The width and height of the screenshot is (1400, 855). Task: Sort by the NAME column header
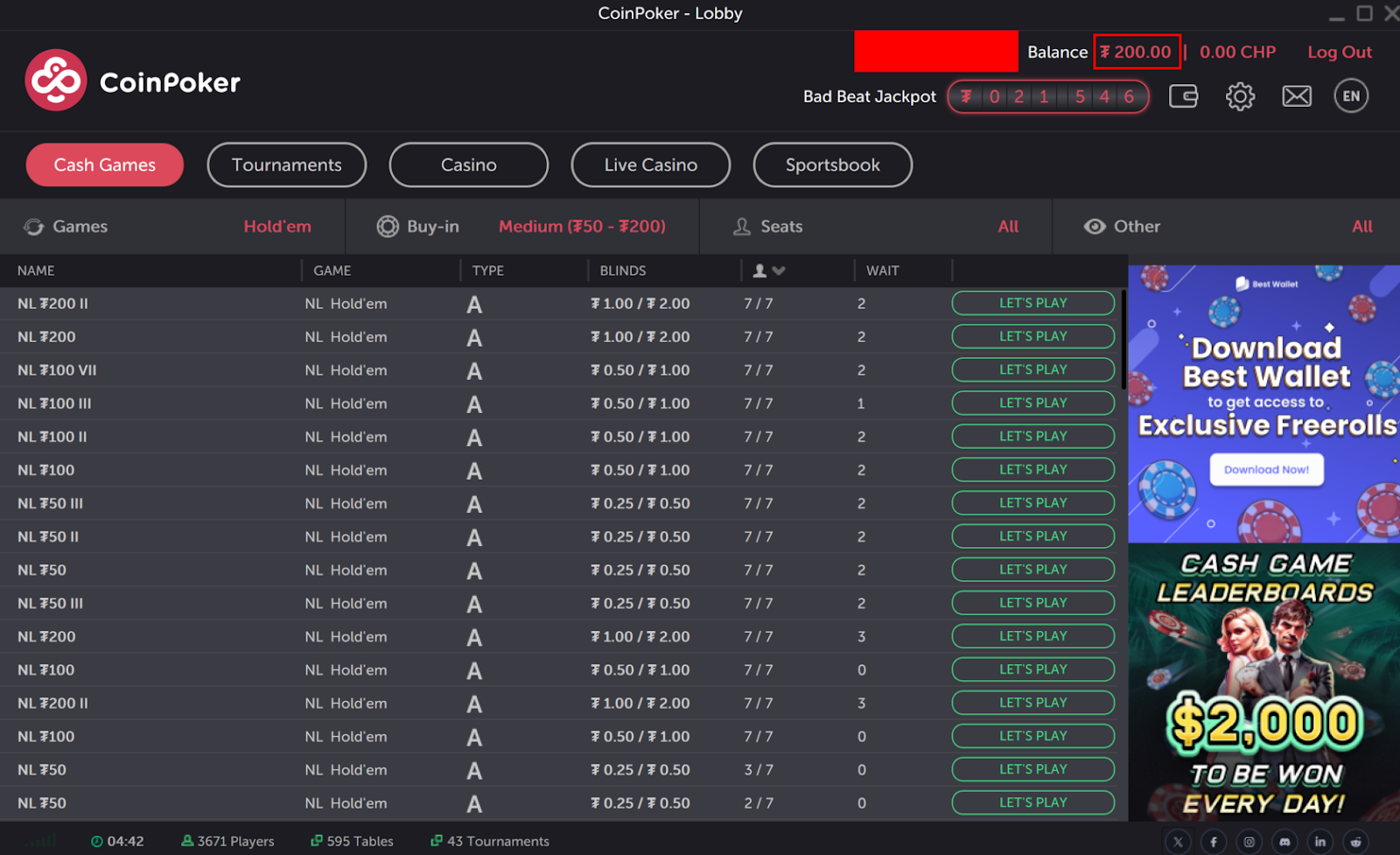(36, 271)
